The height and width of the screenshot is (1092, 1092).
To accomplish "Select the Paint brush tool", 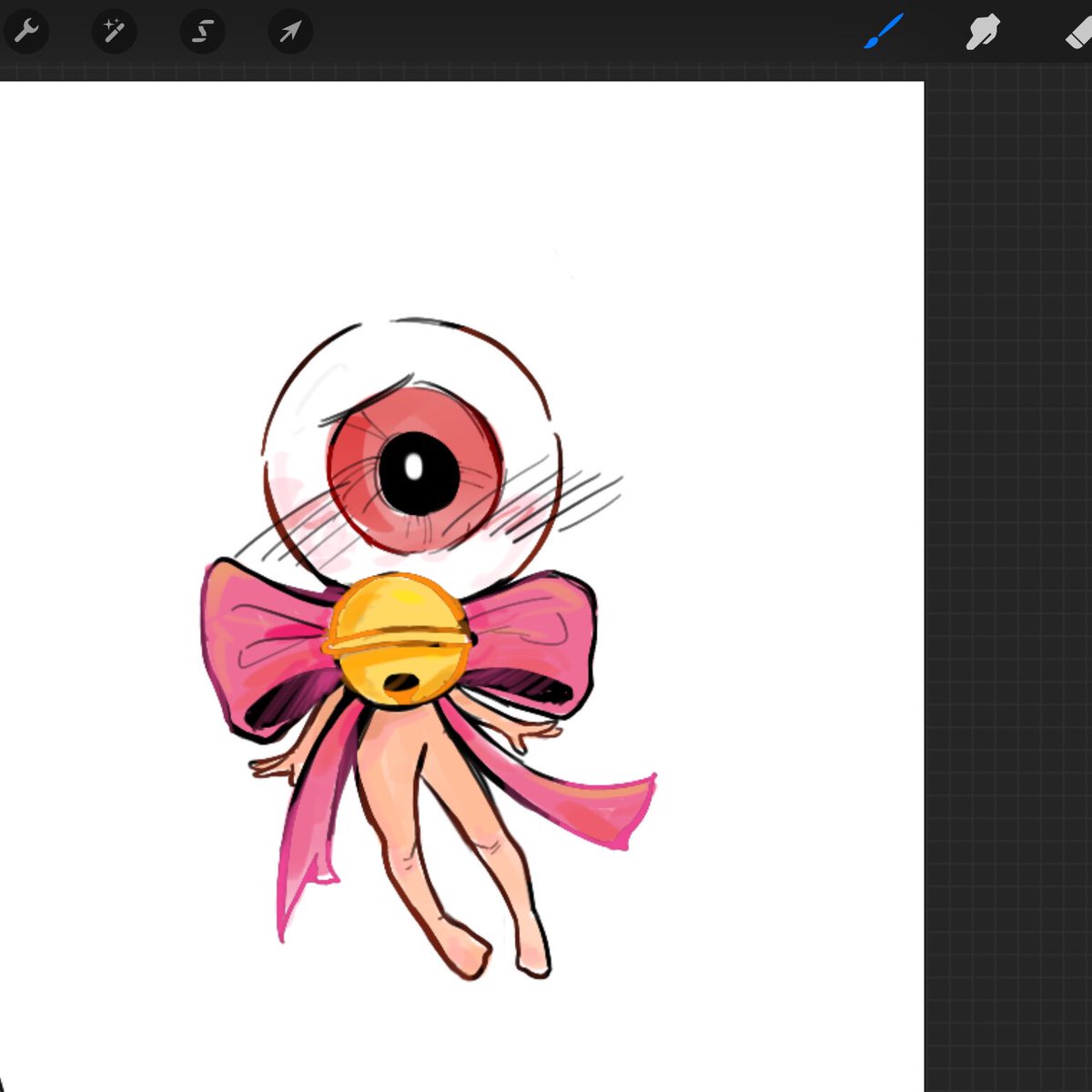I will click(883, 33).
